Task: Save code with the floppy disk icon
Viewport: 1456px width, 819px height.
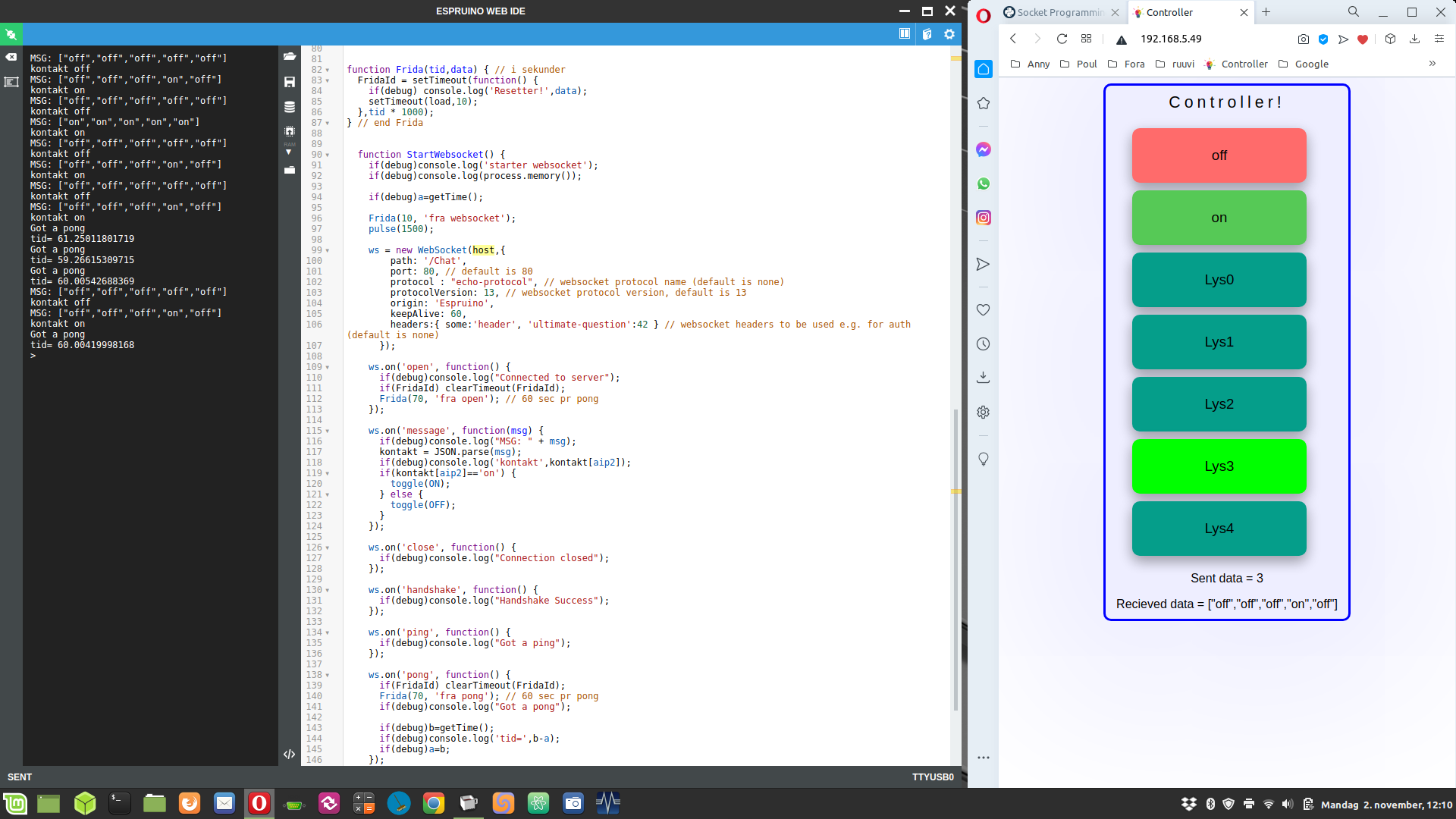Action: click(289, 81)
